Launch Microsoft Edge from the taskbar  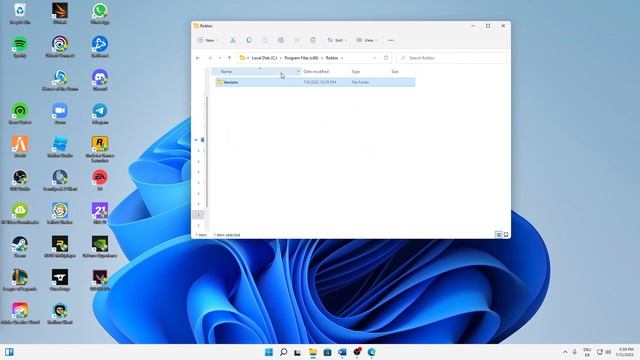point(371,352)
